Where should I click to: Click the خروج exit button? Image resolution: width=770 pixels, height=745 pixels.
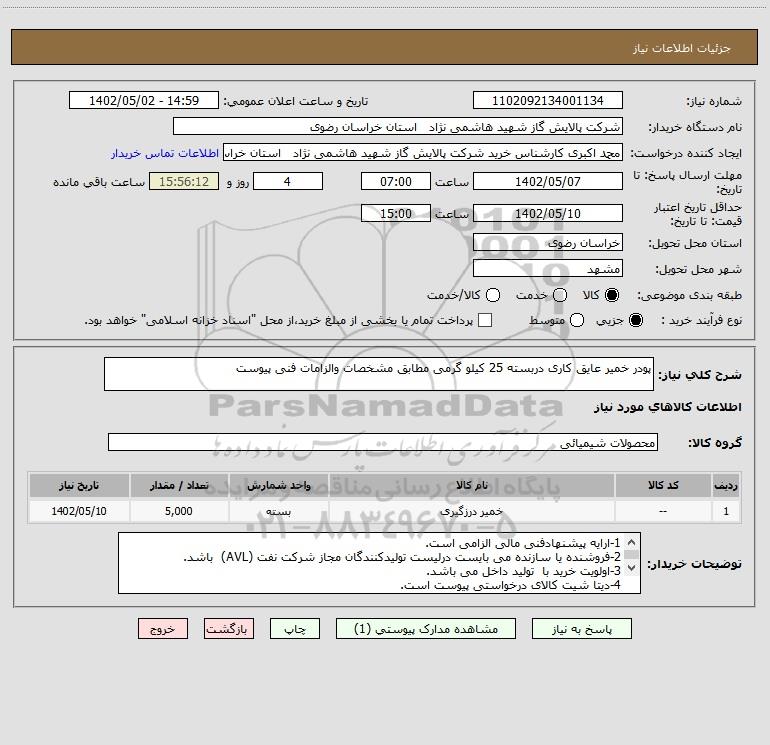tap(162, 629)
